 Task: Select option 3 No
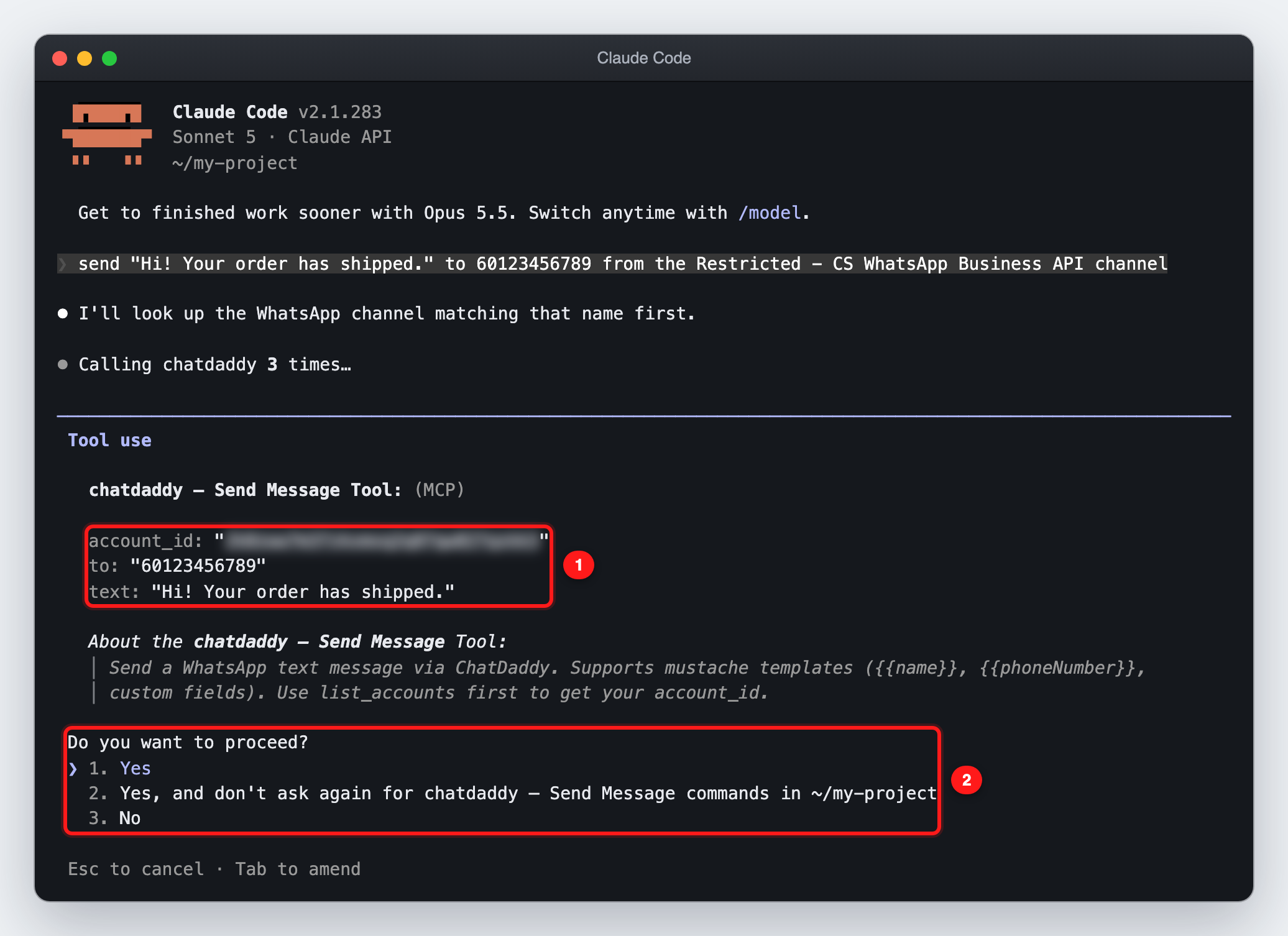115,819
